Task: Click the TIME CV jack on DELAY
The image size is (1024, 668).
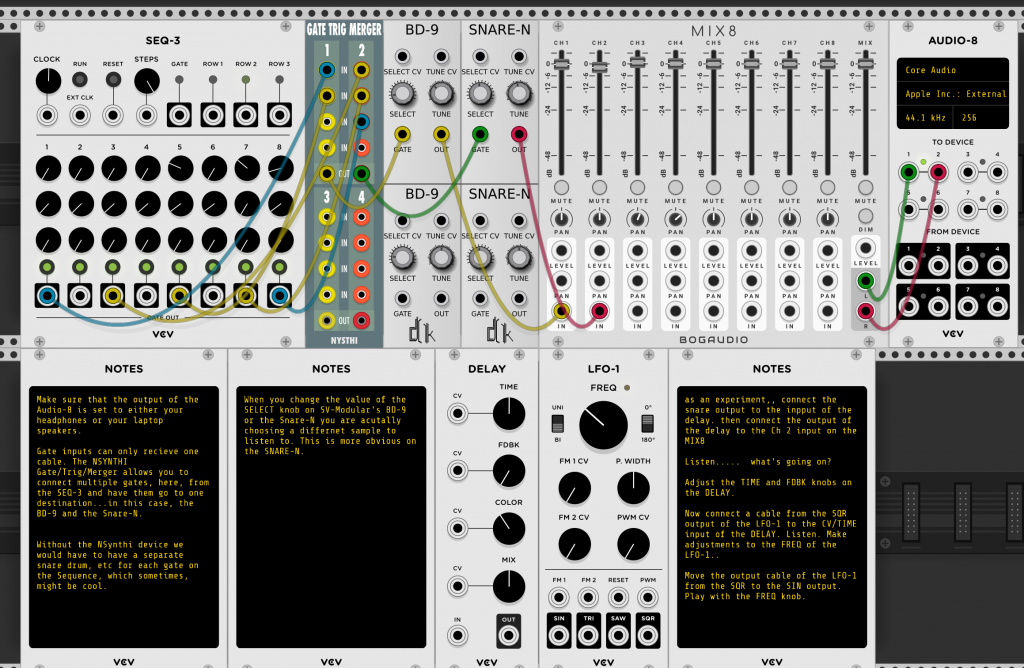Action: coord(457,414)
